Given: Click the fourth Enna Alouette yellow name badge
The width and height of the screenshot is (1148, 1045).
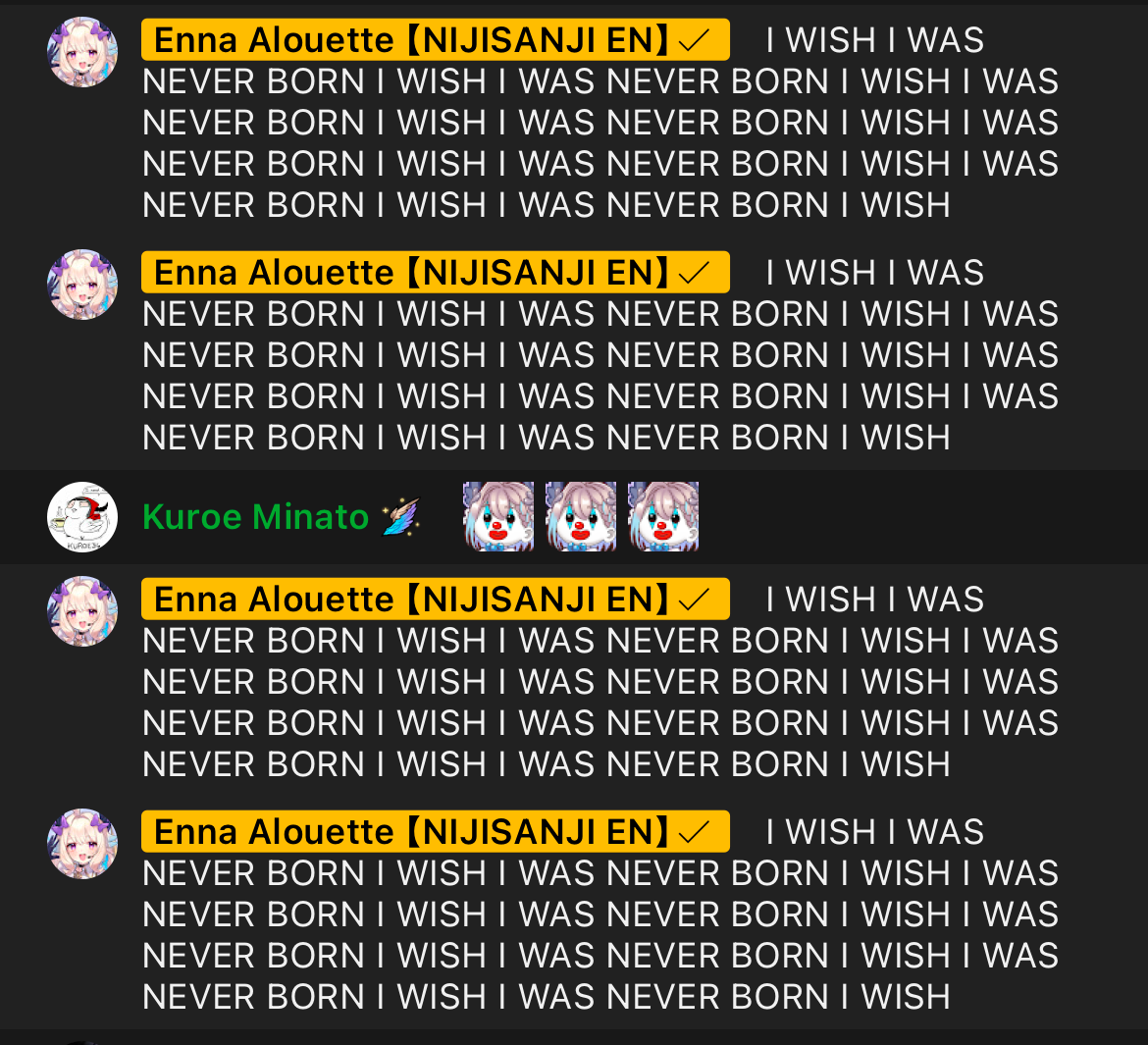Looking at the screenshot, I should pyautogui.click(x=436, y=831).
